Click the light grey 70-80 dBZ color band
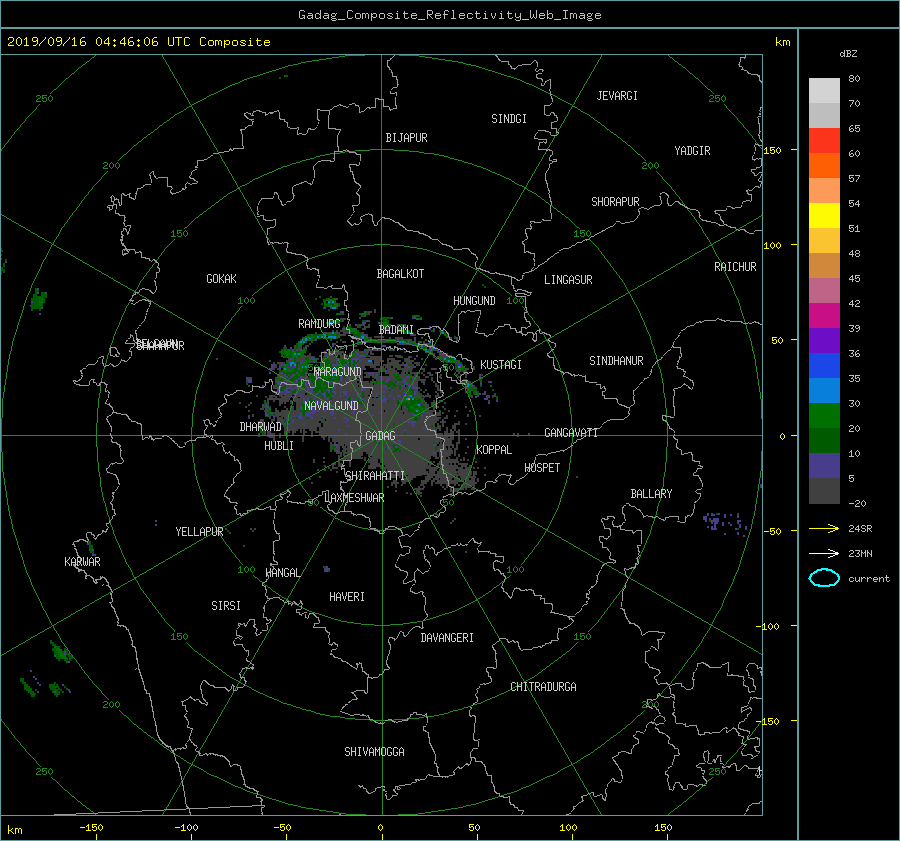Viewport: 900px width, 841px height. 824,91
